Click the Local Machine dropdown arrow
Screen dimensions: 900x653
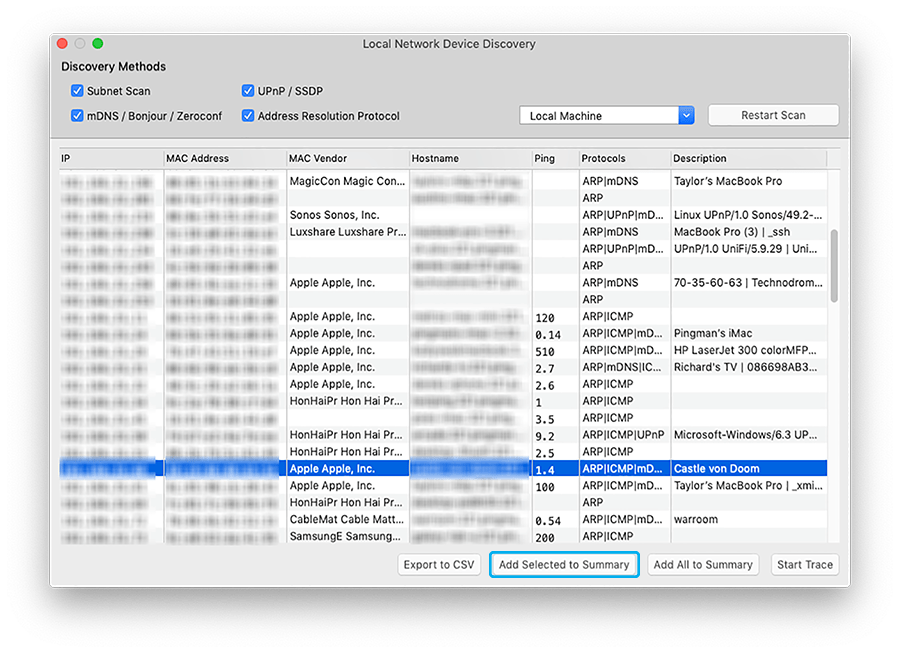tap(685, 115)
